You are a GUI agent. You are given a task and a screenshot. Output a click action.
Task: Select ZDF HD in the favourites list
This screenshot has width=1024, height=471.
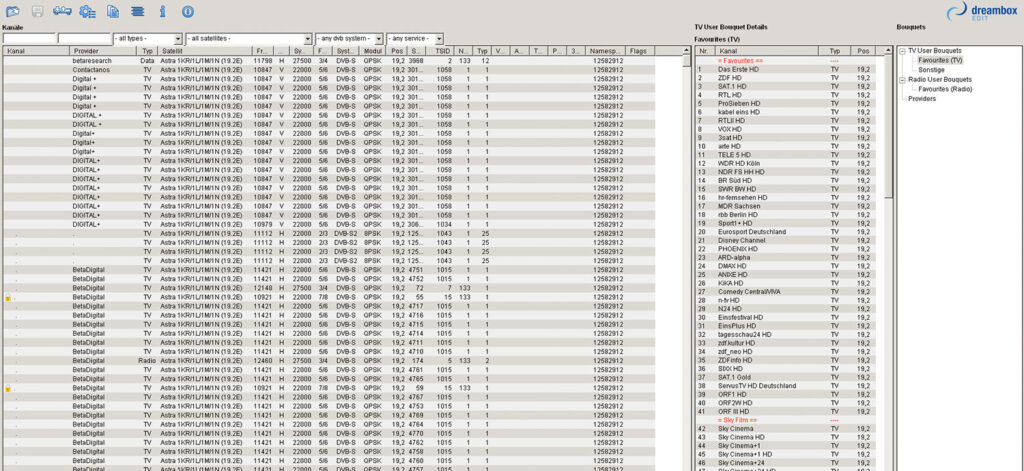(x=730, y=78)
